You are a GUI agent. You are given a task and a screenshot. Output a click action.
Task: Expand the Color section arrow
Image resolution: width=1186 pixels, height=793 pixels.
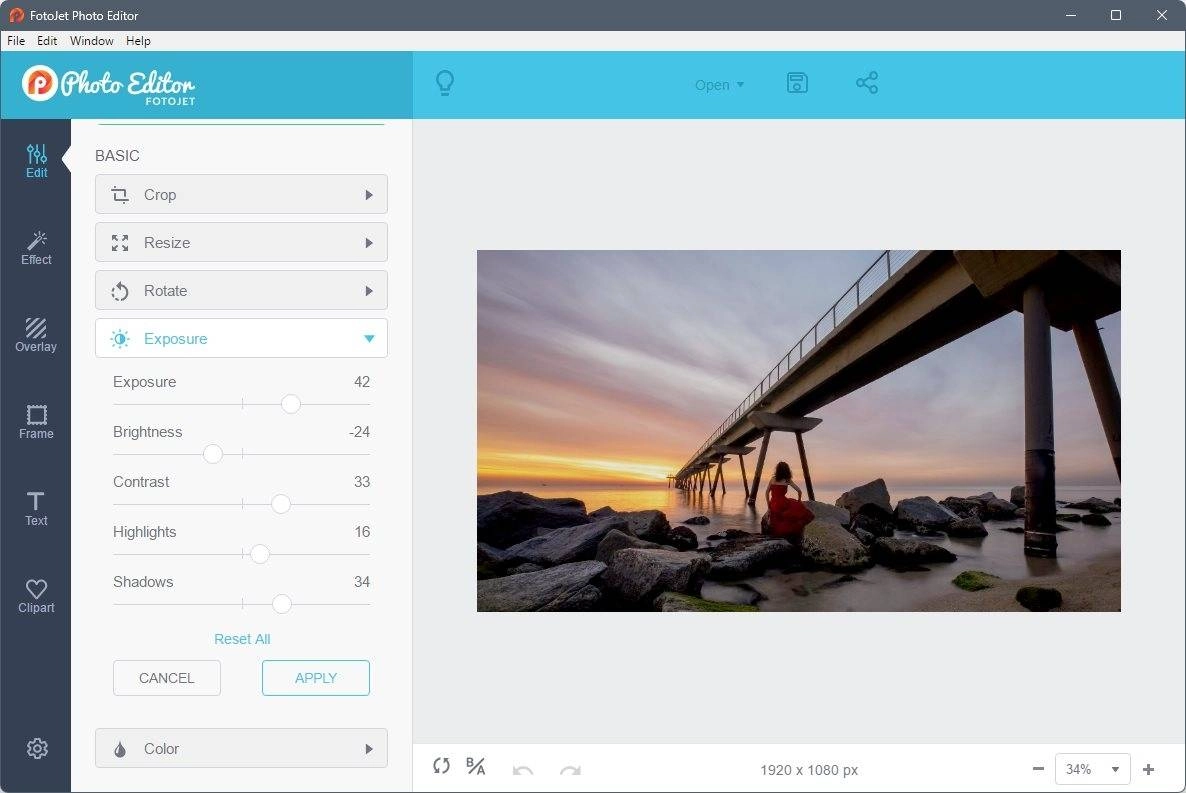coord(369,749)
